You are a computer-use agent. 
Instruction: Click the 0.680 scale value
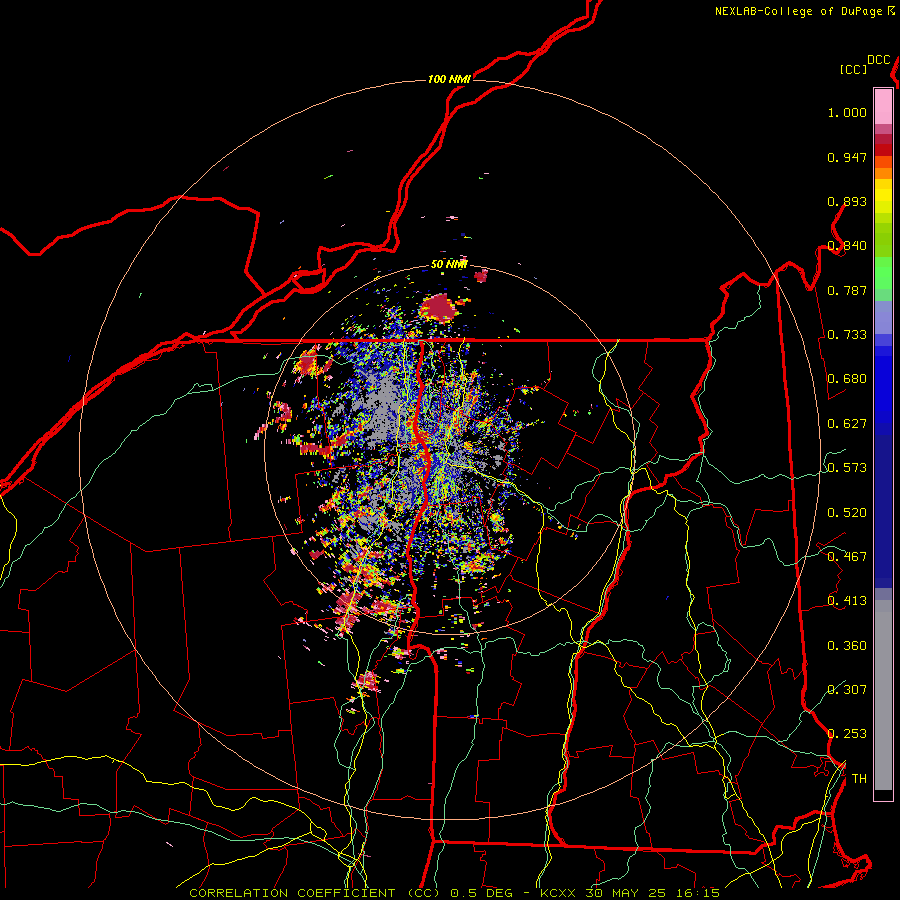pos(847,379)
